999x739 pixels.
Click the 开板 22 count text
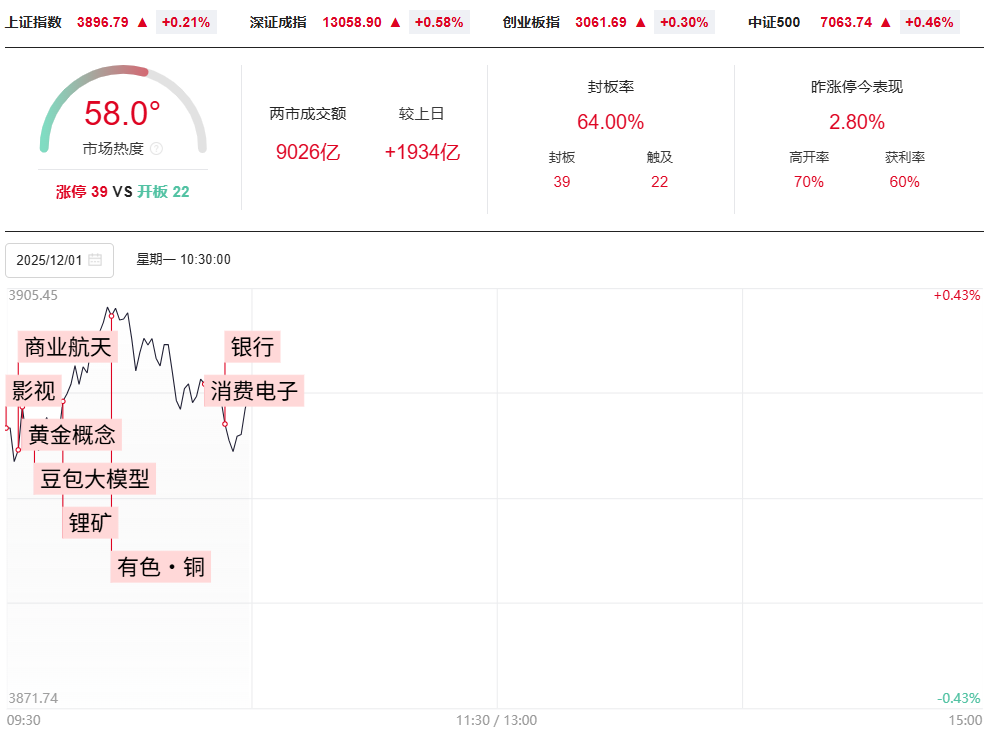pos(163,192)
